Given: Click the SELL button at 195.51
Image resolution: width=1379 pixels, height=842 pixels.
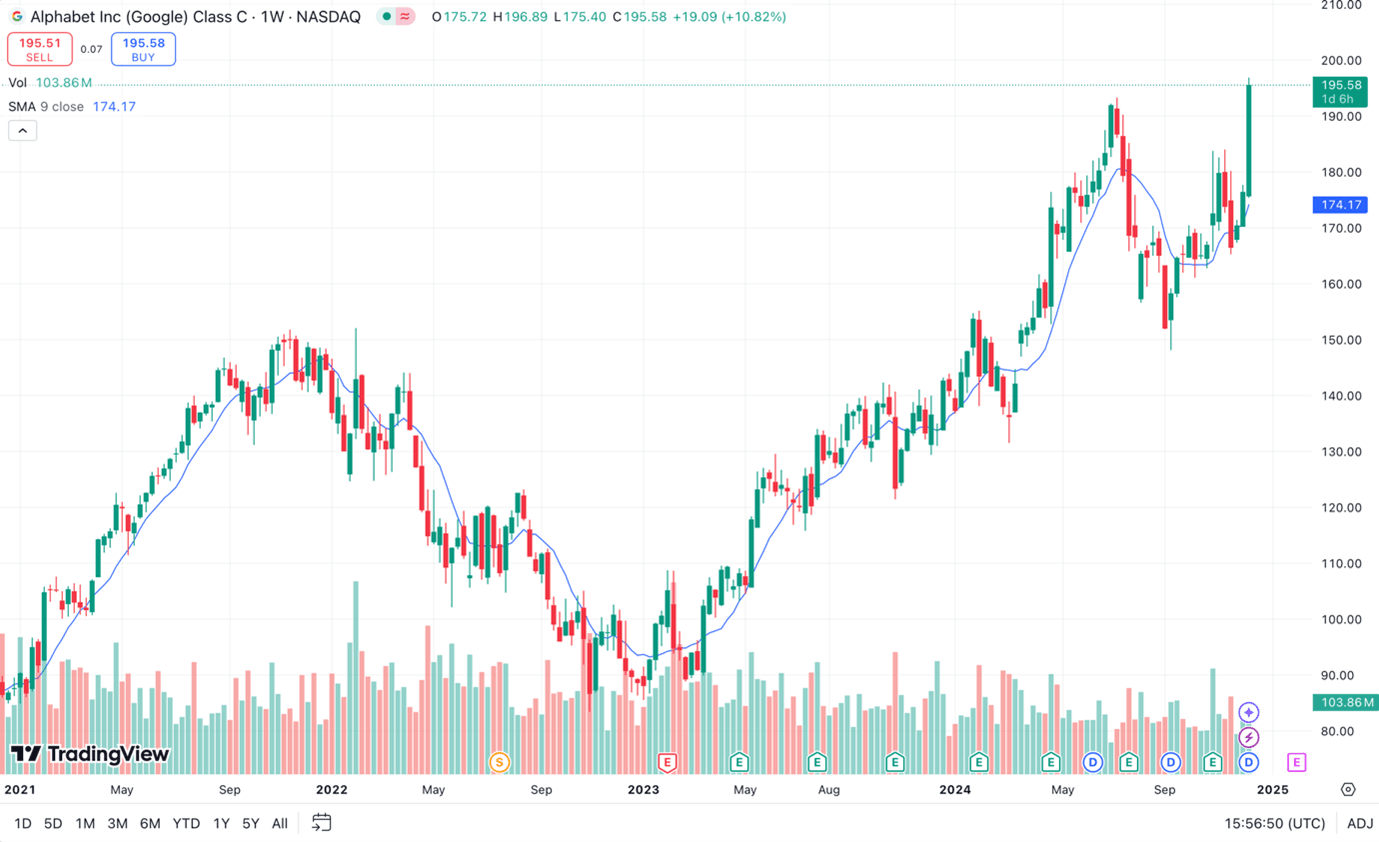Looking at the screenshot, I should (40, 49).
